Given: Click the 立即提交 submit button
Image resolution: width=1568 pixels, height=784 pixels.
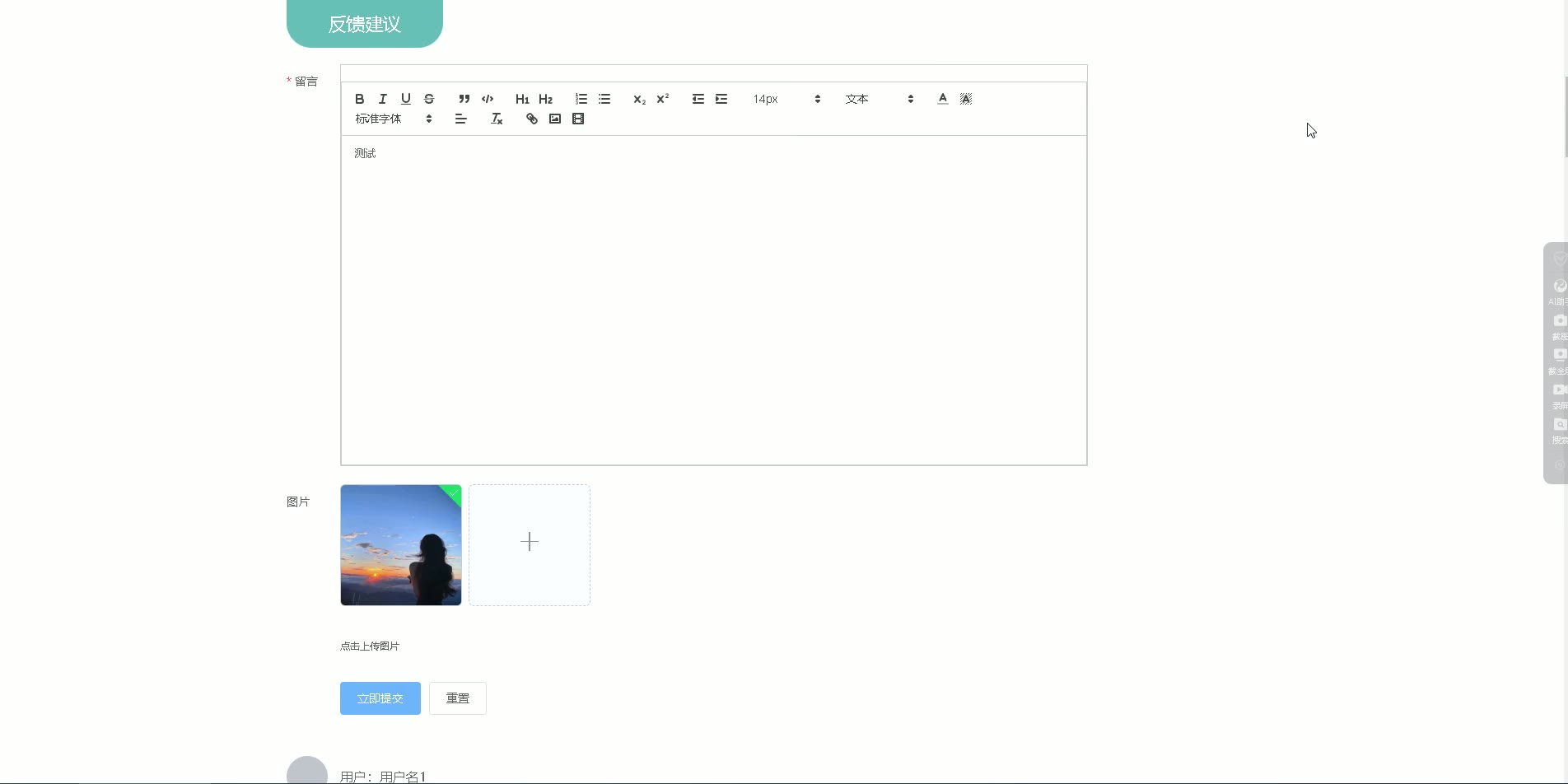Looking at the screenshot, I should click(x=380, y=698).
